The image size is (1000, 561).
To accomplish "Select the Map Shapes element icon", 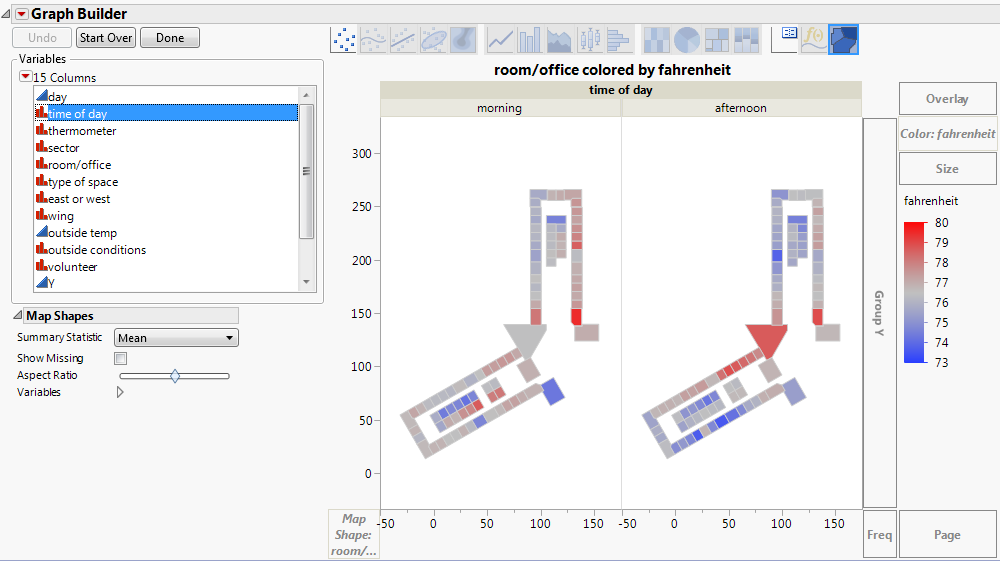I will tap(843, 39).
